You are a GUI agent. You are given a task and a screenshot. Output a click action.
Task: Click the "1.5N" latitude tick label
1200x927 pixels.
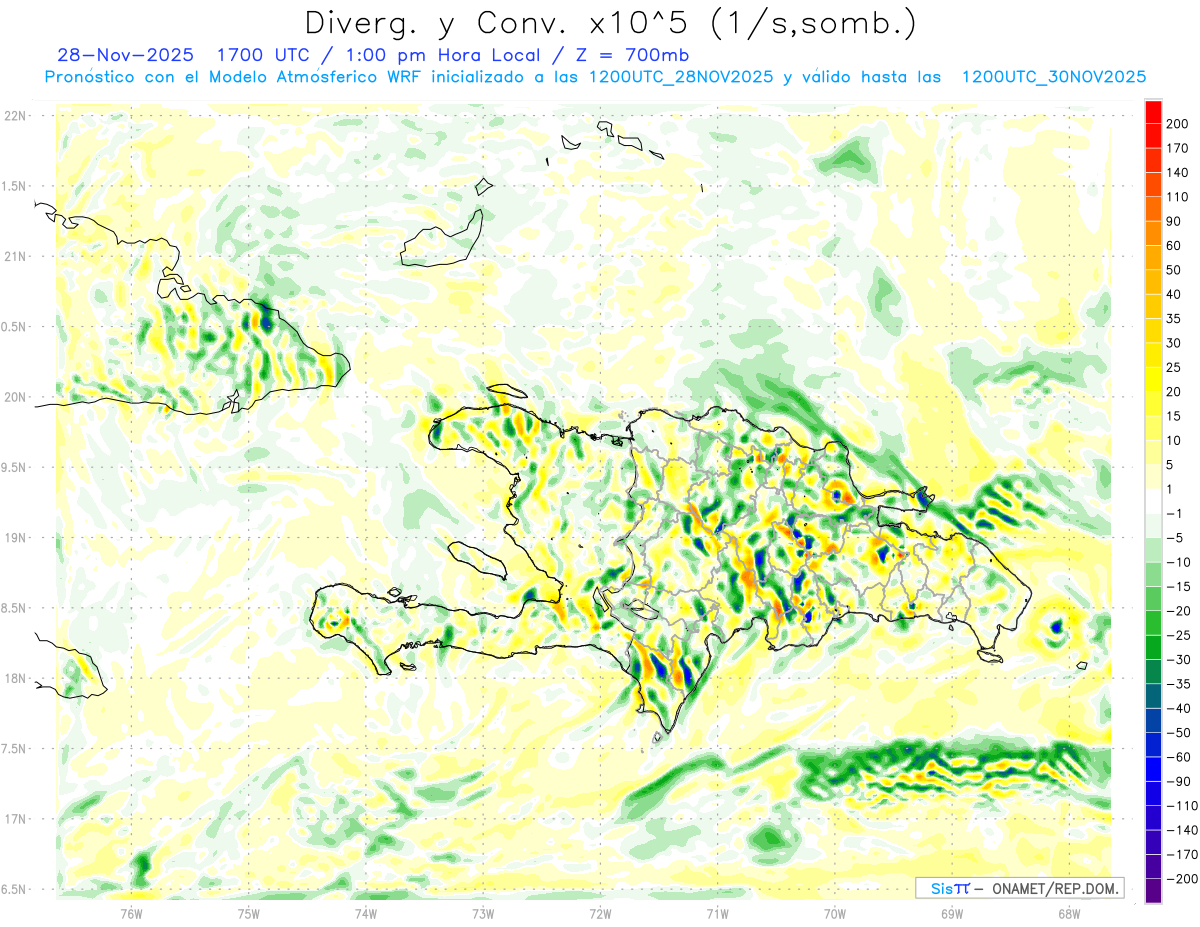[14, 186]
